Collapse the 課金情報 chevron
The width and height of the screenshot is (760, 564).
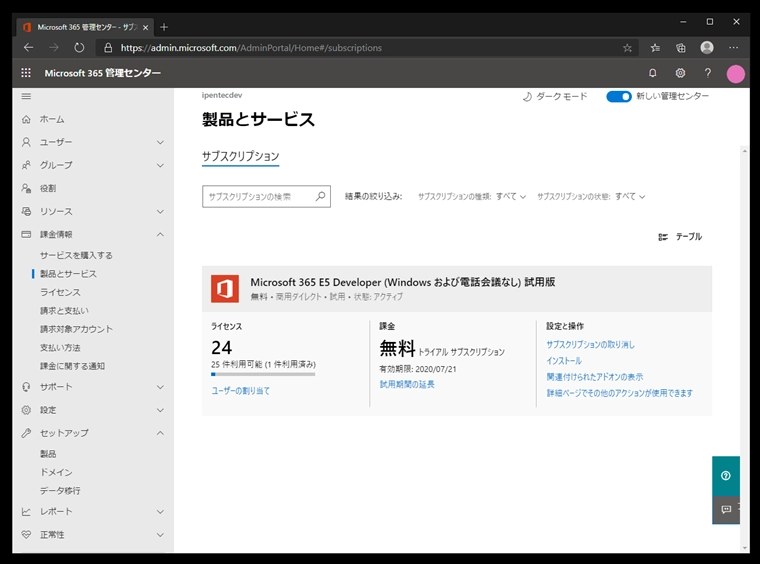(x=160, y=235)
